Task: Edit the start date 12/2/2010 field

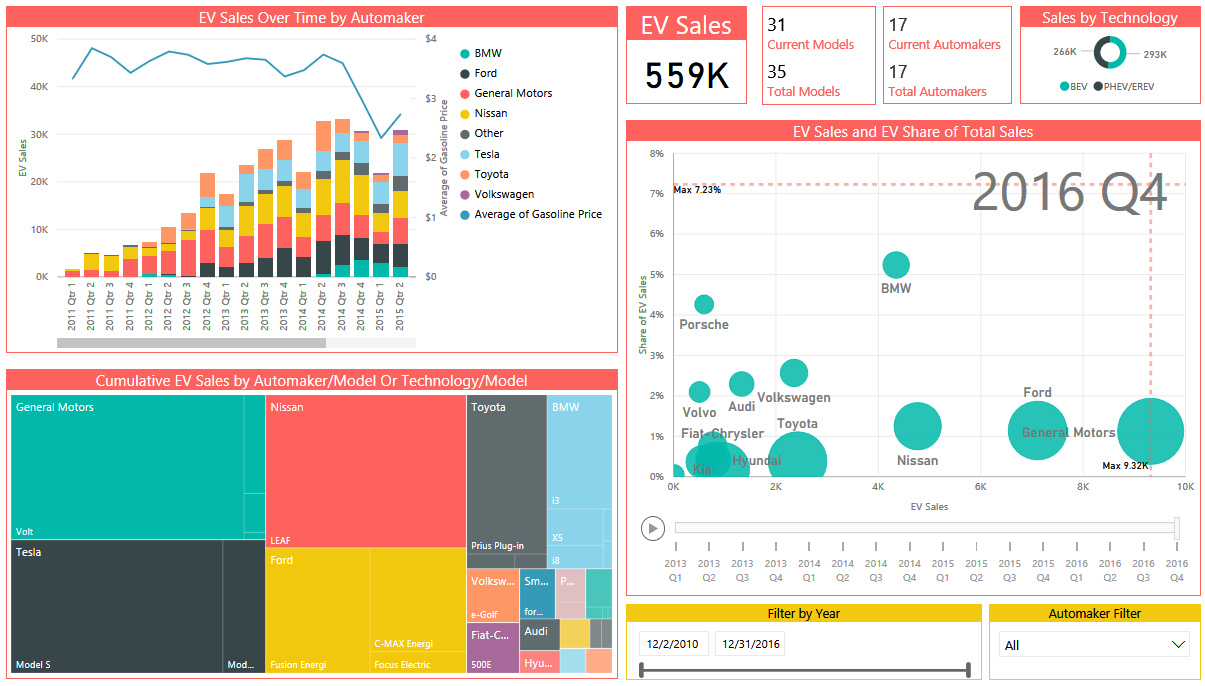Action: point(674,644)
